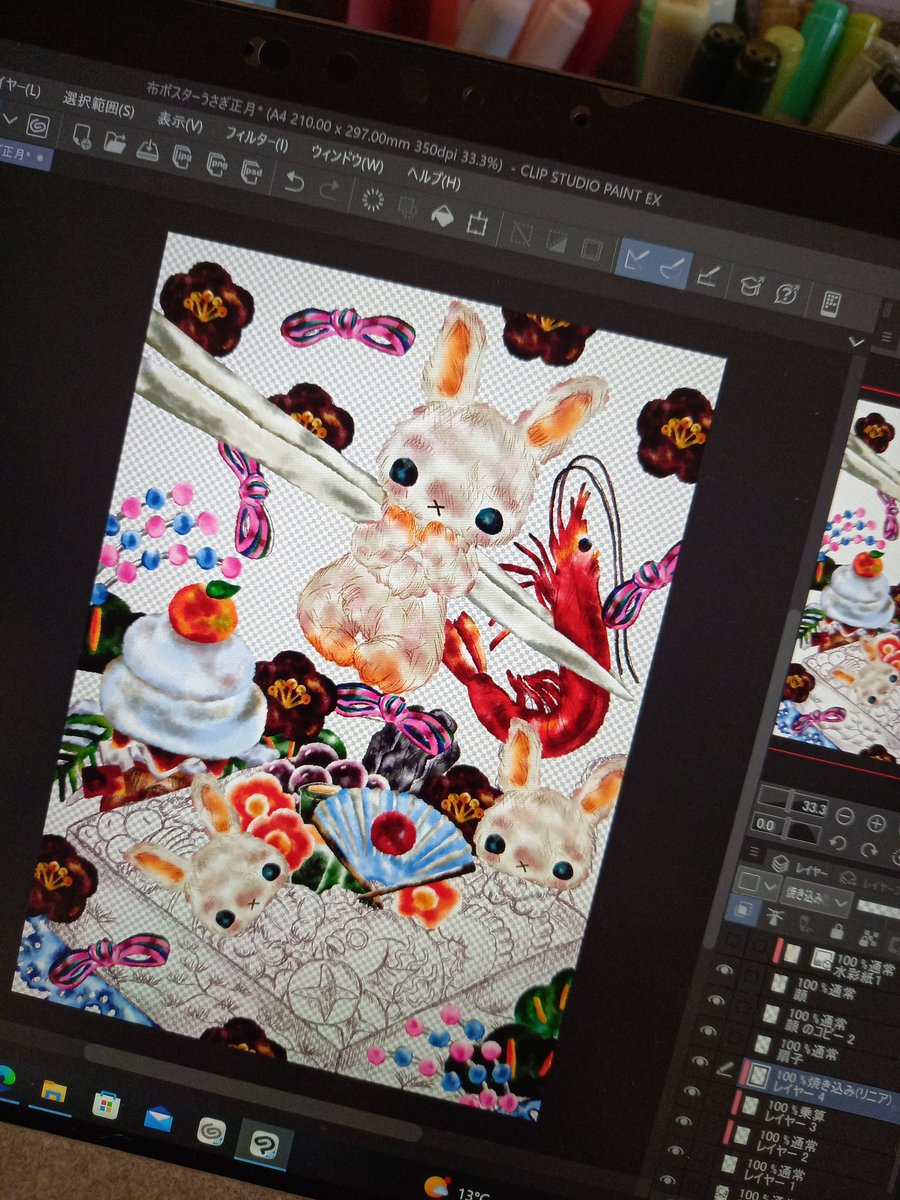The height and width of the screenshot is (1200, 900).
Task: Click the Scale/Rotate transform icon
Action: pyautogui.click(x=477, y=221)
